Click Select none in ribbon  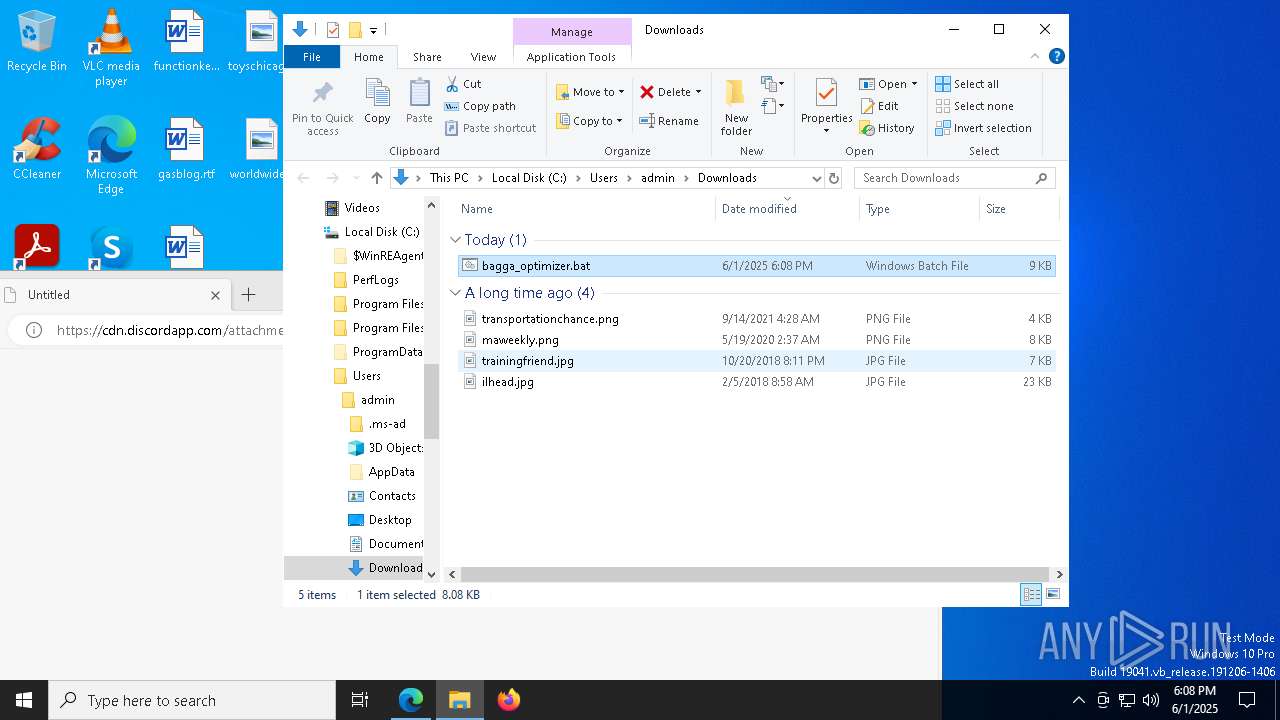975,106
